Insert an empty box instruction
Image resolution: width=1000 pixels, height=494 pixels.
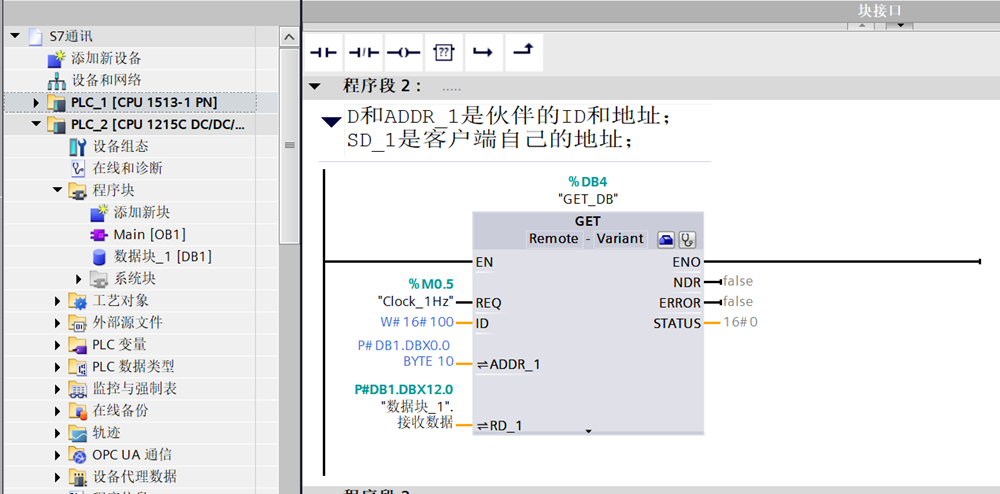pyautogui.click(x=443, y=52)
